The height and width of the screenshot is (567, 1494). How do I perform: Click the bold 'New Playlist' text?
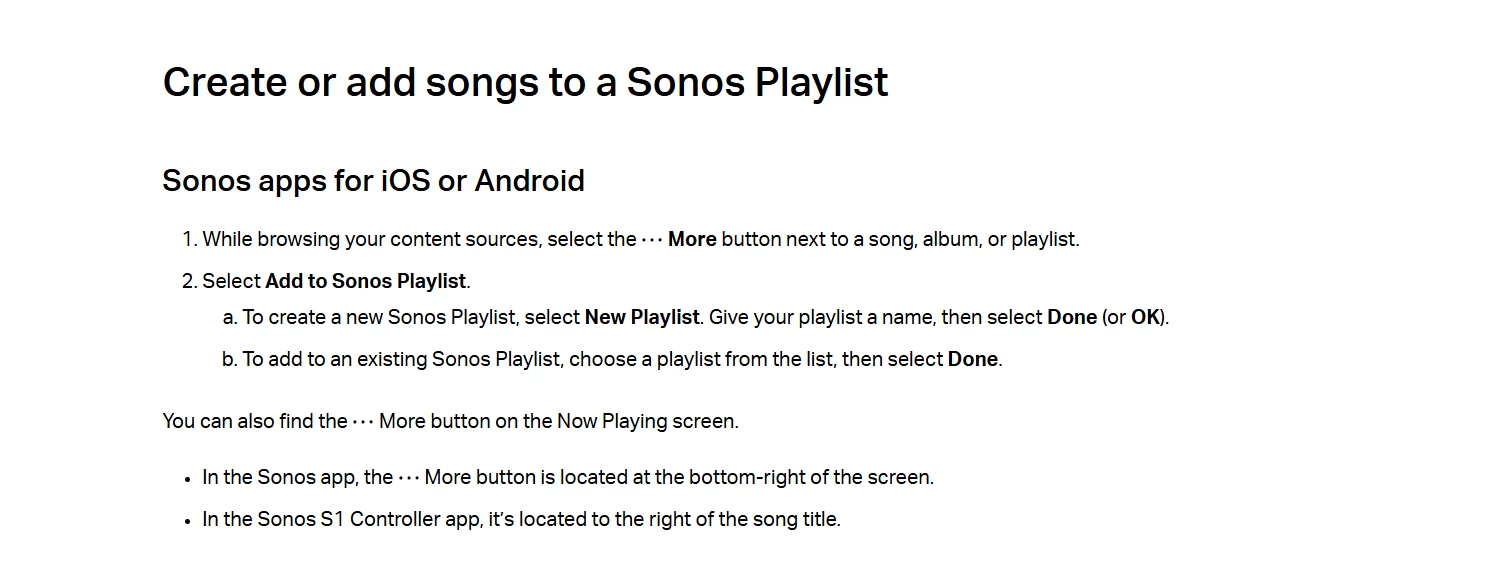click(642, 317)
